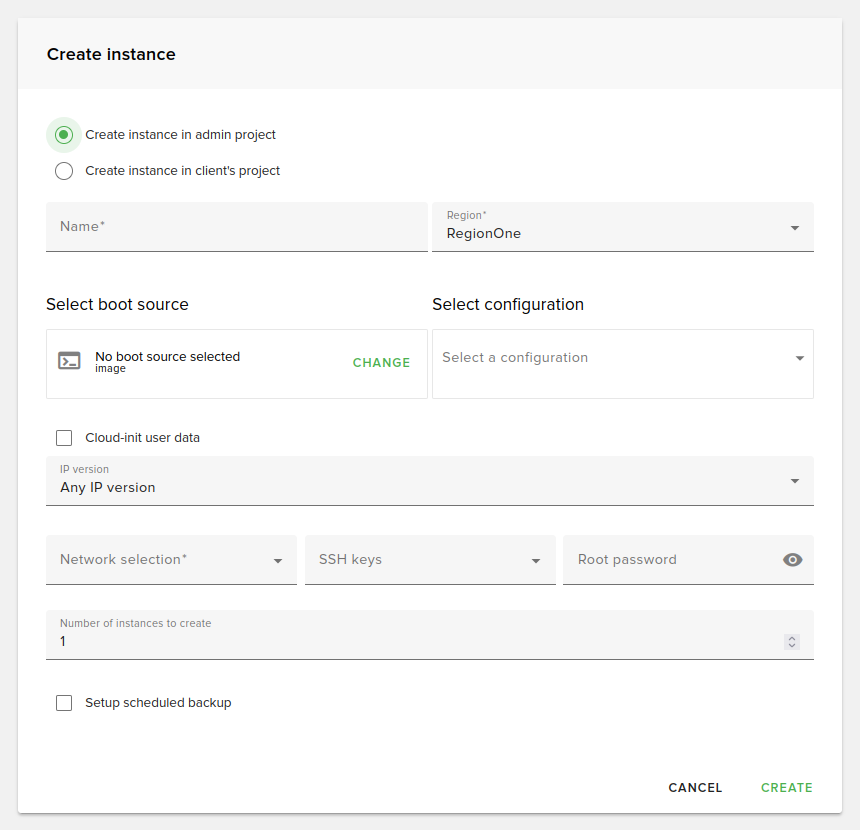Click the Number of instances field
This screenshot has height=830, width=860.
(410, 641)
